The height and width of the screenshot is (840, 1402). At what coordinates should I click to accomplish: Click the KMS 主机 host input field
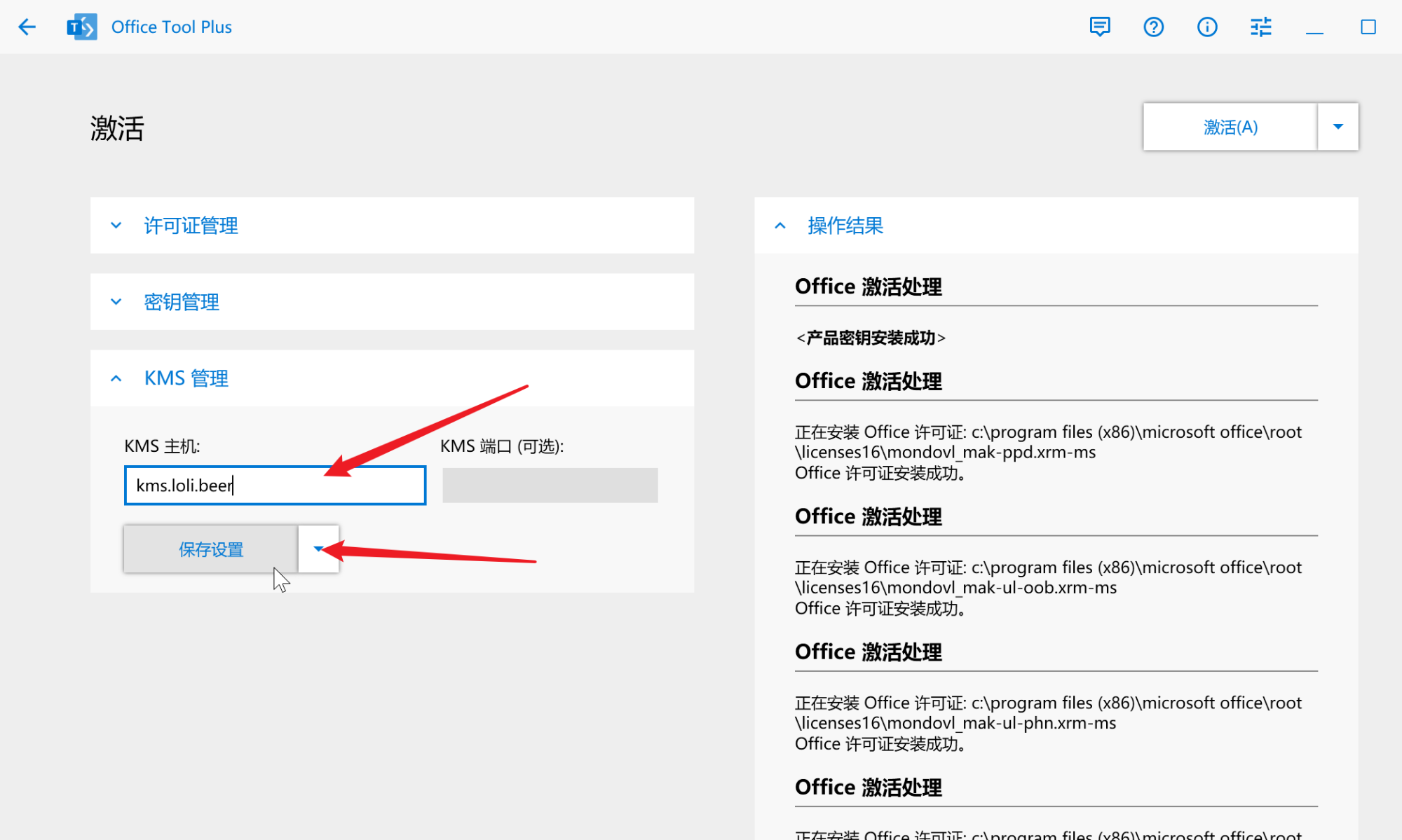(x=275, y=485)
